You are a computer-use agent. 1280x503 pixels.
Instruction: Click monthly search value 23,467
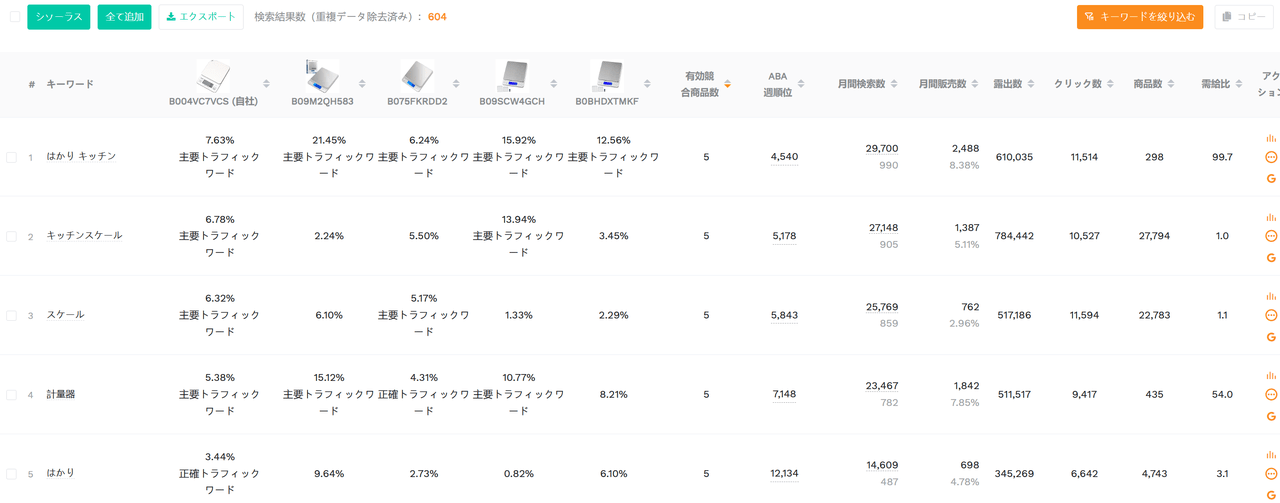tap(882, 385)
